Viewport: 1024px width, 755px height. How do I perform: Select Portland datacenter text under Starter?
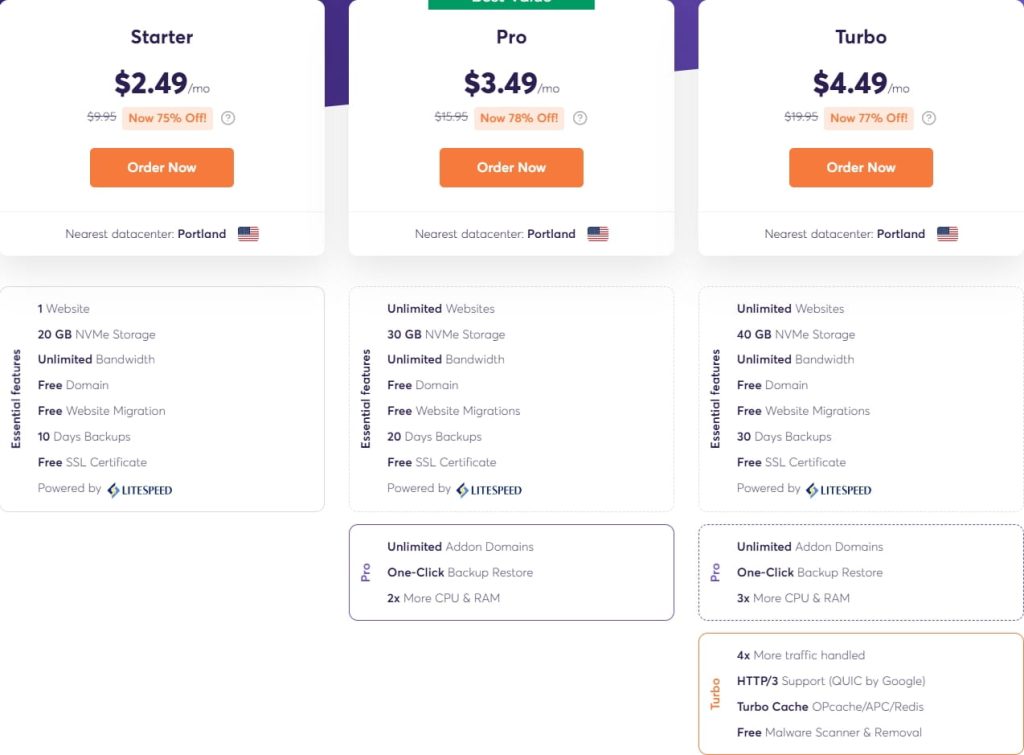[x=202, y=234]
